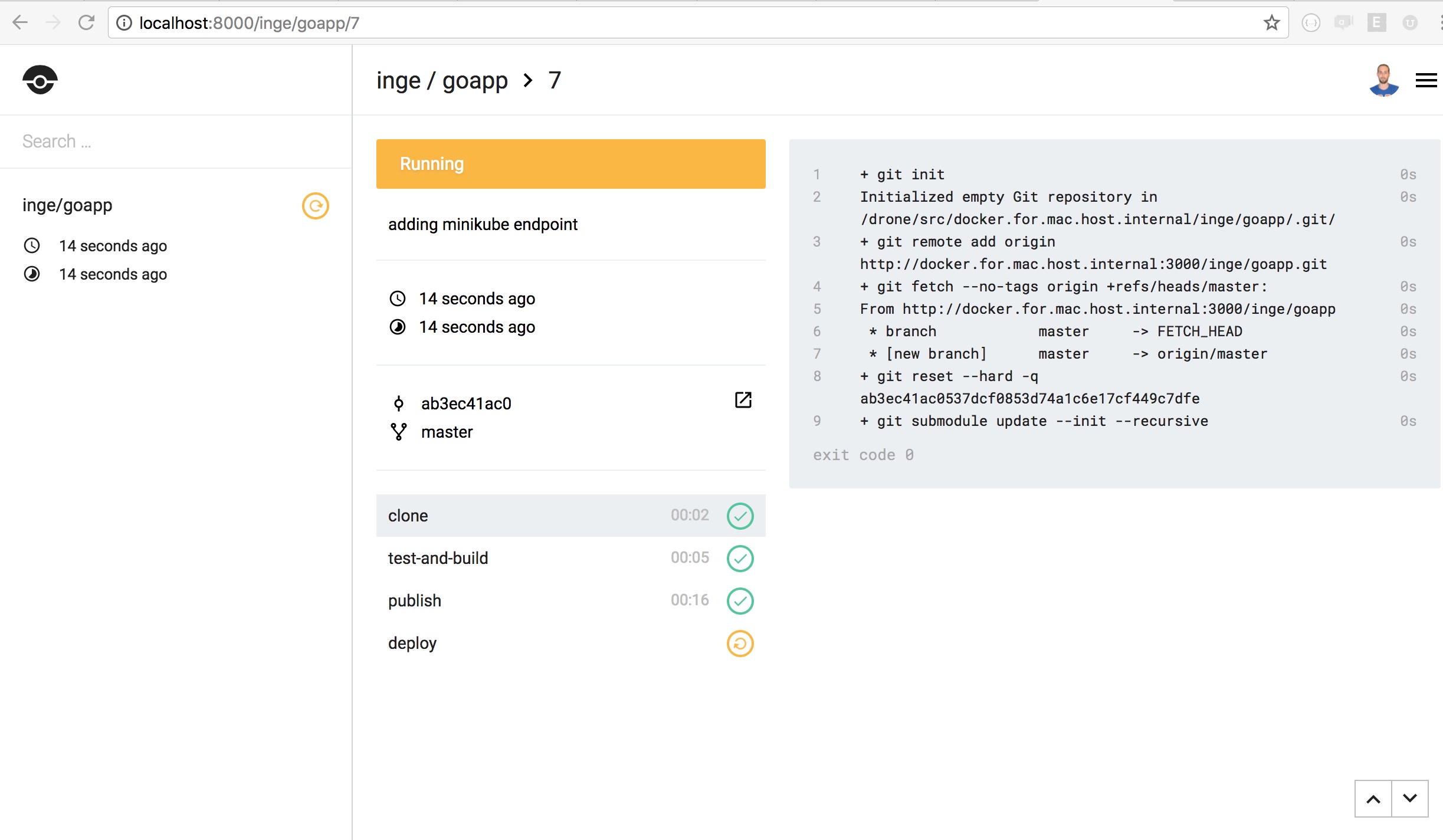Click the publish step success checkmark
This screenshot has width=1443, height=840.
coord(740,601)
